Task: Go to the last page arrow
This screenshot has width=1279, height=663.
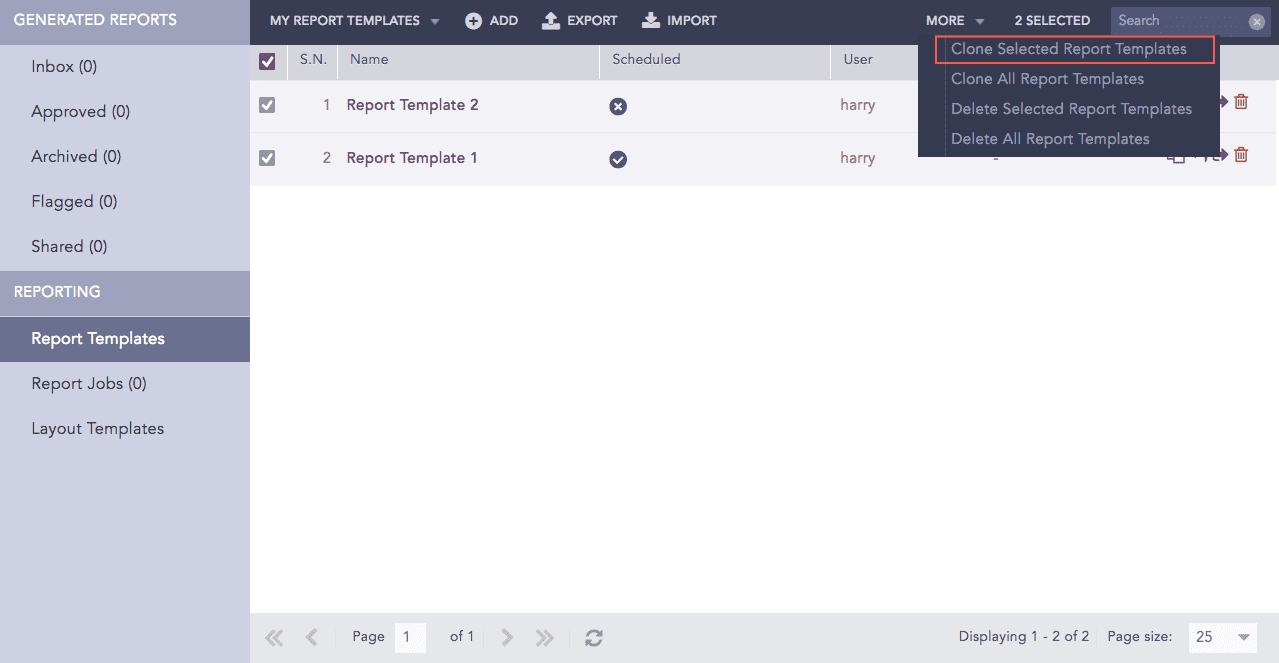Action: coord(544,637)
